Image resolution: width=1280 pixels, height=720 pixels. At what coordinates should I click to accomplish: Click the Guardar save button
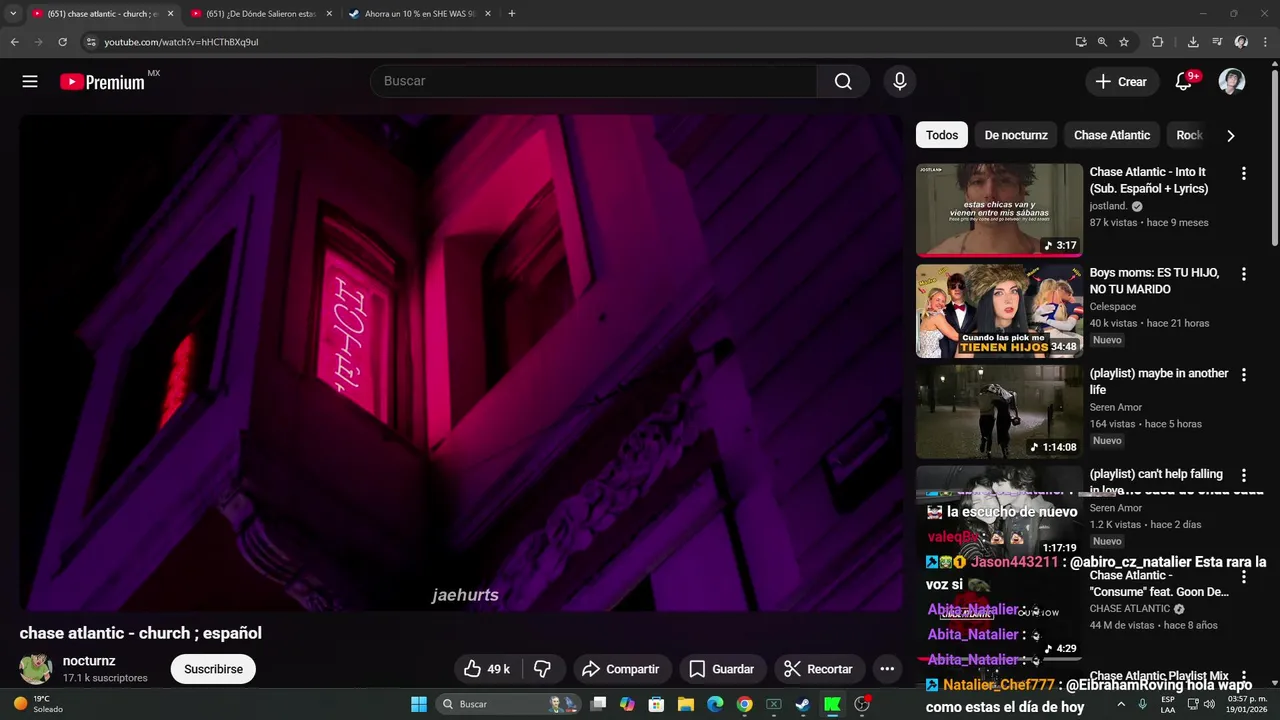pos(722,669)
